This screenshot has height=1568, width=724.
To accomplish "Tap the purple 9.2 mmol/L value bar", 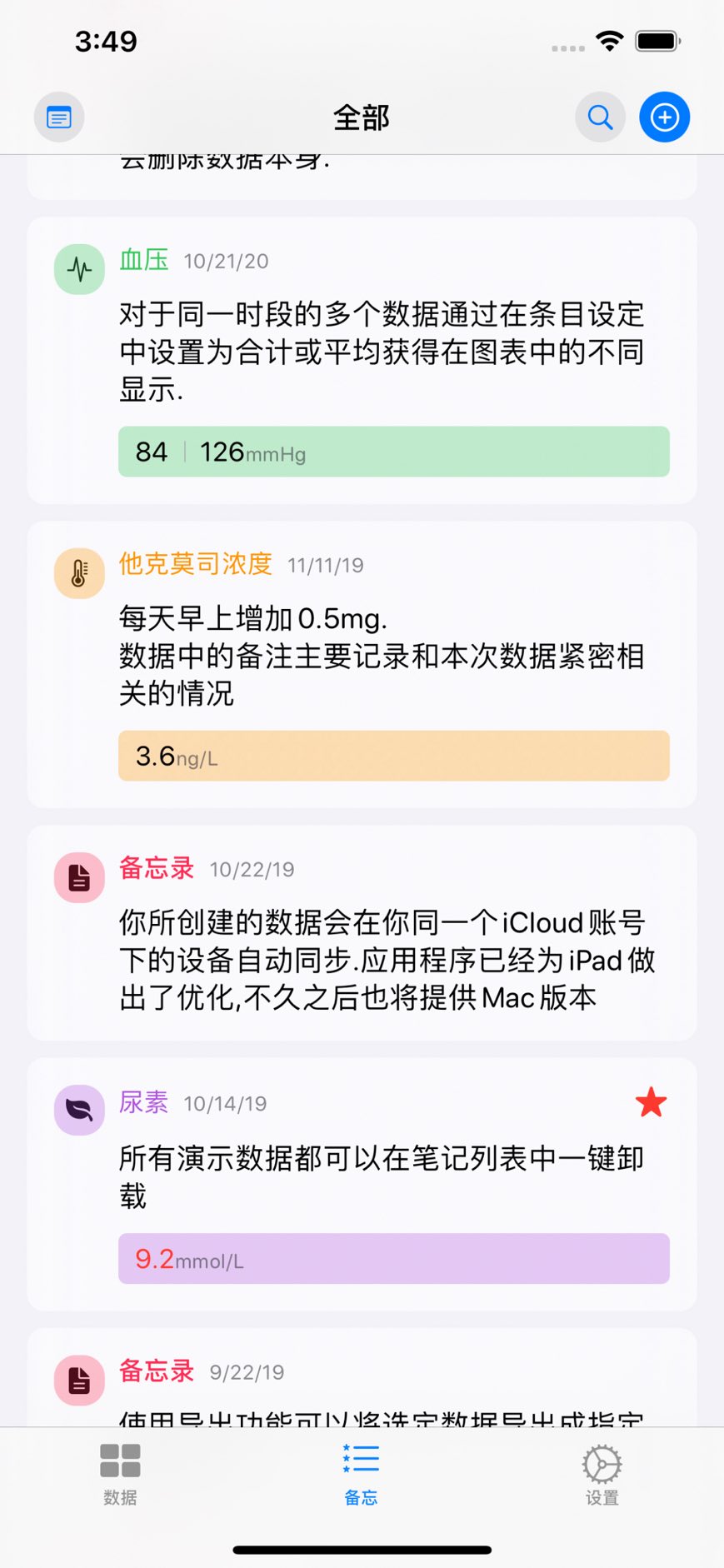I will pyautogui.click(x=393, y=1258).
